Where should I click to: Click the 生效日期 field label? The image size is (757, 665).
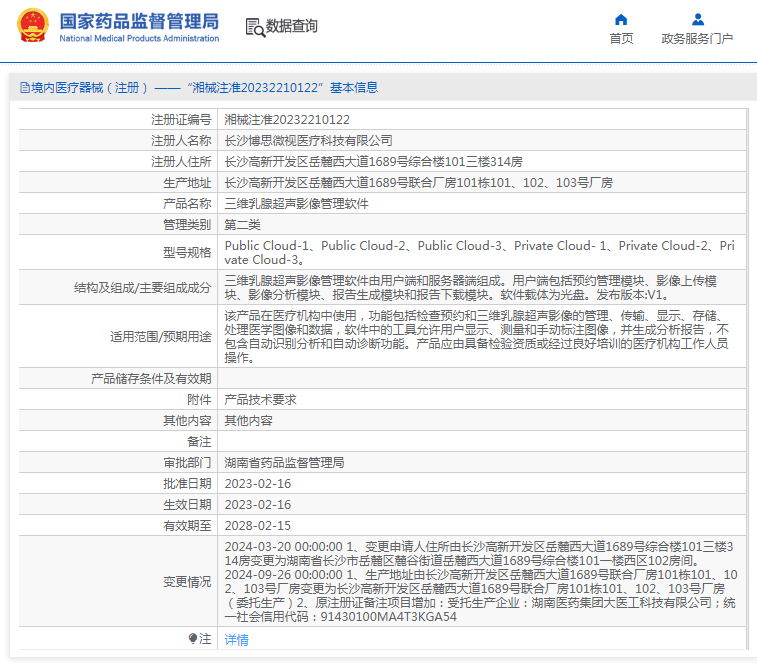pos(187,505)
